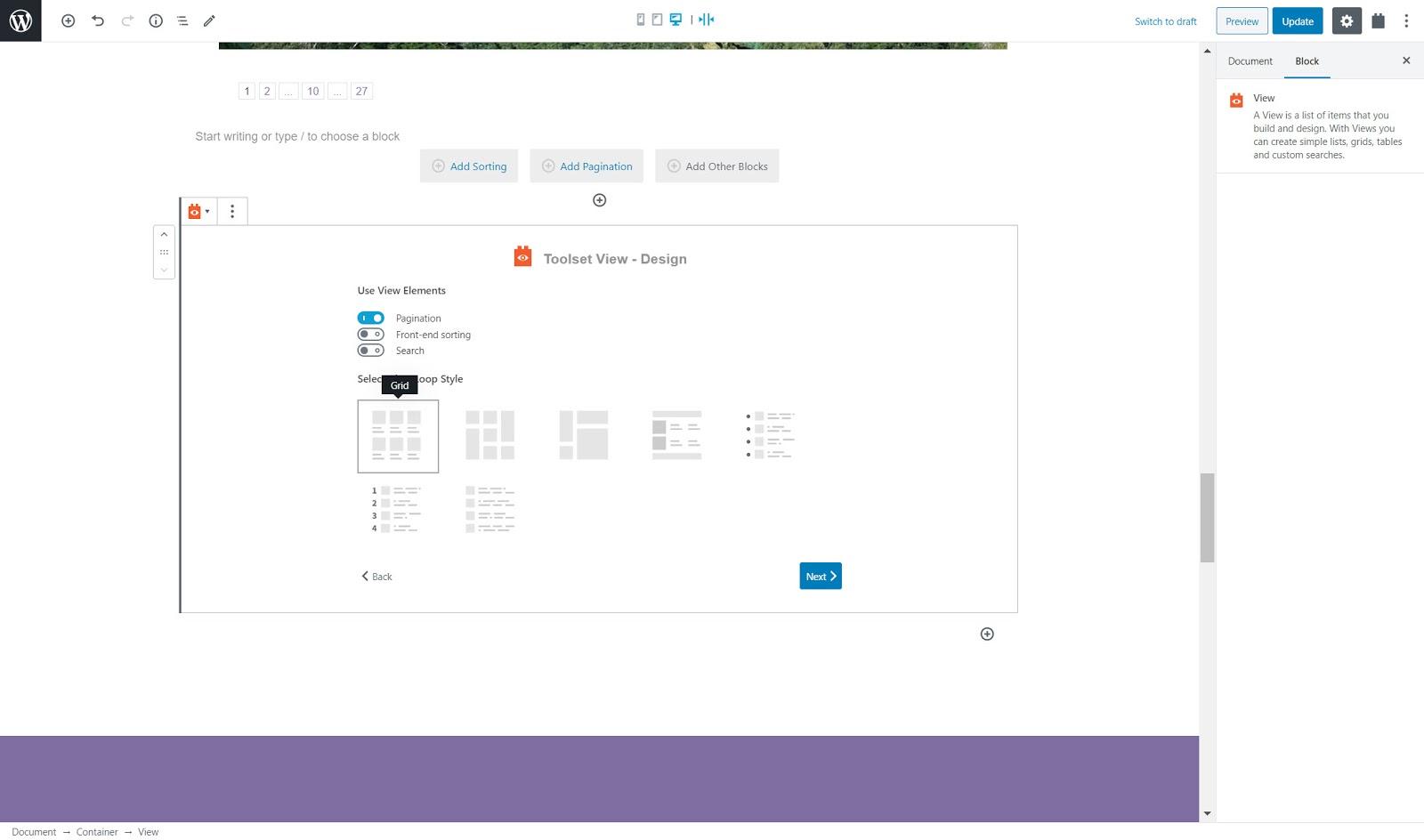Switch to the Block tab
The width and height of the screenshot is (1424, 840).
pos(1307,61)
